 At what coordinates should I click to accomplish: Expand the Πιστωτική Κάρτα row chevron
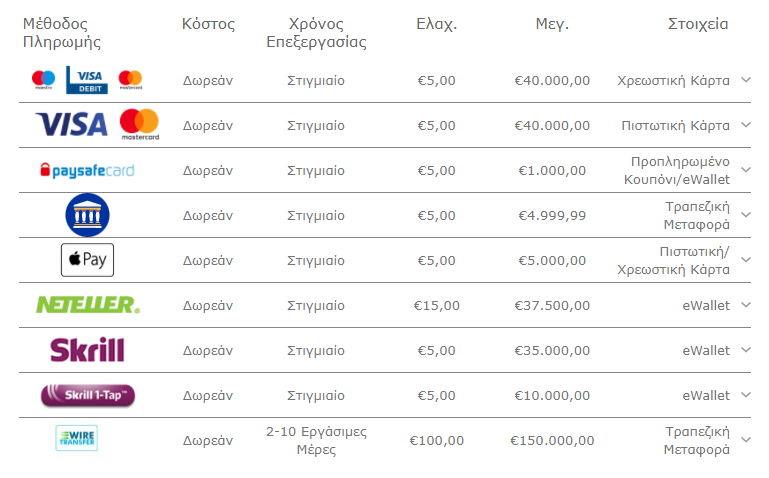tap(746, 125)
